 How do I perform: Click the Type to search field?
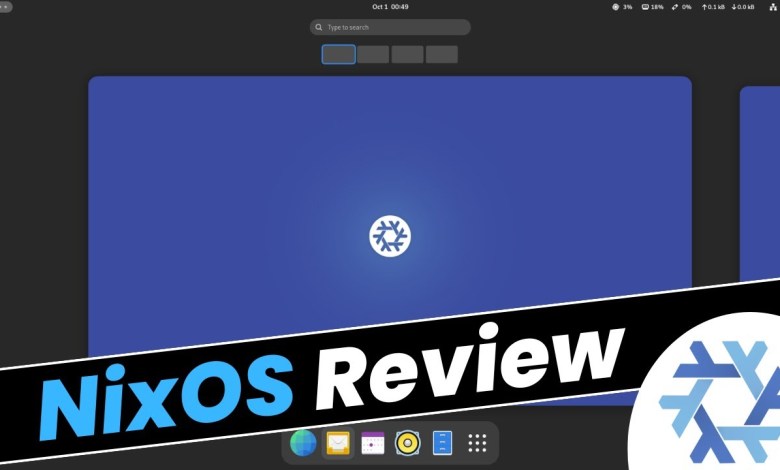tap(390, 27)
